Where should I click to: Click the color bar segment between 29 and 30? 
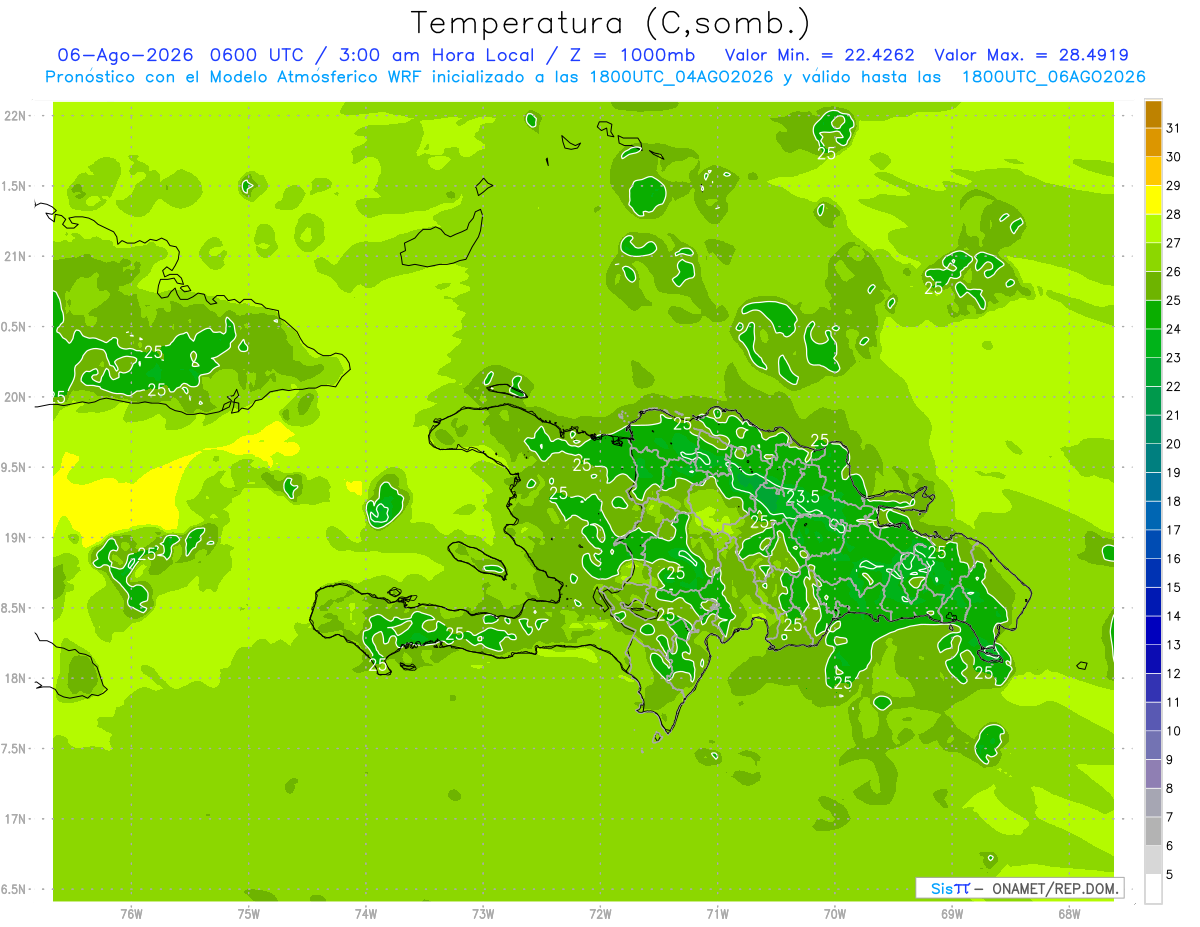click(1153, 171)
